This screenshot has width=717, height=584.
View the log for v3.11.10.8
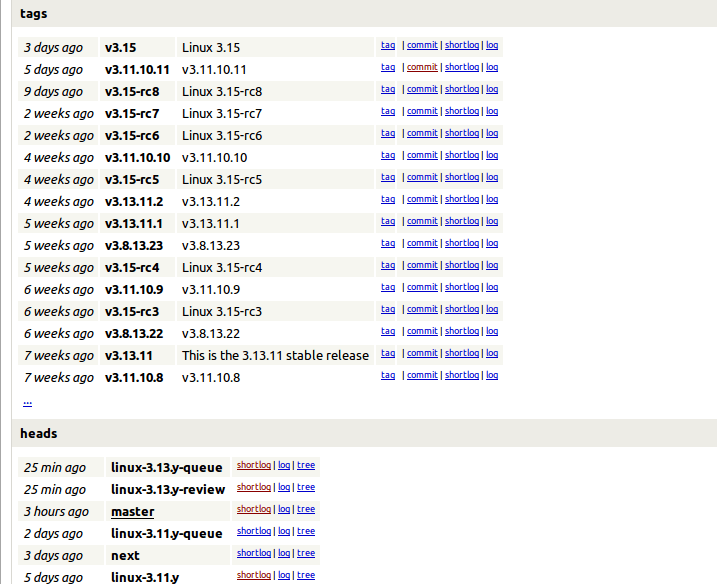pyautogui.click(x=492, y=375)
